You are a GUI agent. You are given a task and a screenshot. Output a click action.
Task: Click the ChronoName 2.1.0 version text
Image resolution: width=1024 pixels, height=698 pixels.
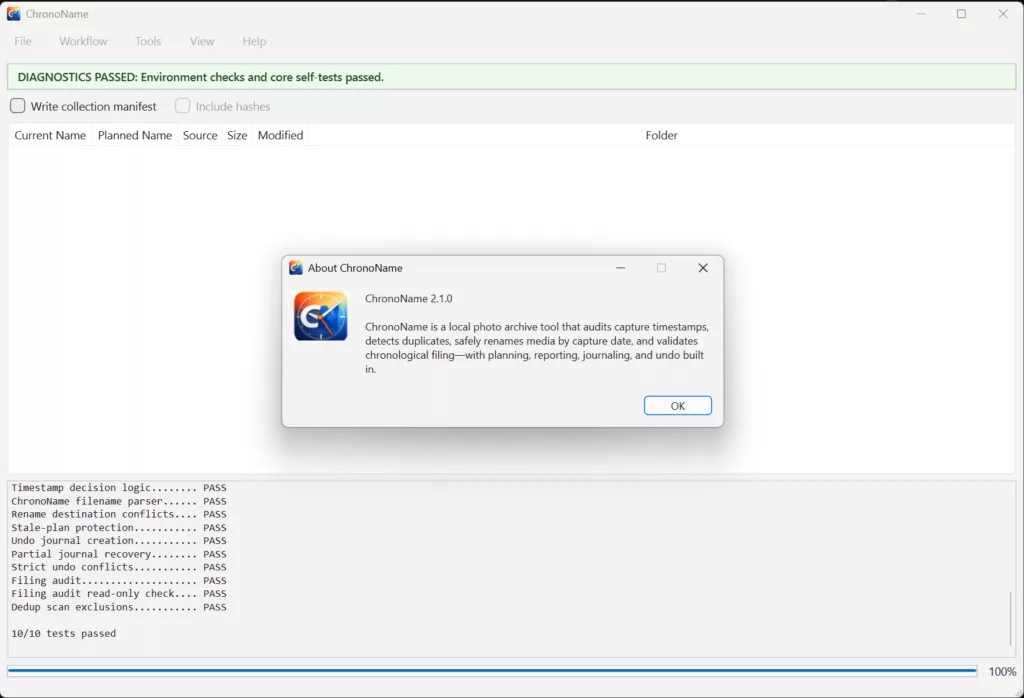click(x=409, y=298)
